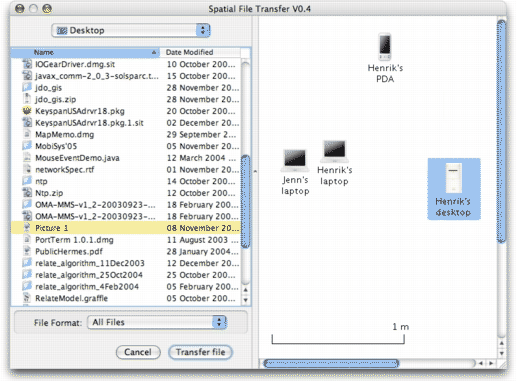Select the highlighted Picture 1 file name
This screenshot has height=381, width=516.
coord(52,228)
